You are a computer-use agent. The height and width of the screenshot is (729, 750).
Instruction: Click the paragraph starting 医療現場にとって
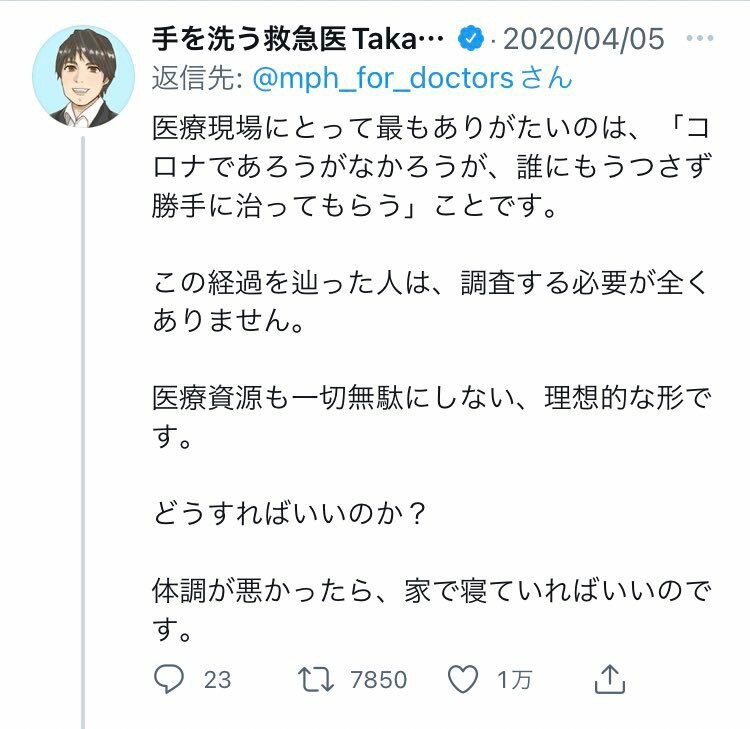pyautogui.click(x=431, y=167)
